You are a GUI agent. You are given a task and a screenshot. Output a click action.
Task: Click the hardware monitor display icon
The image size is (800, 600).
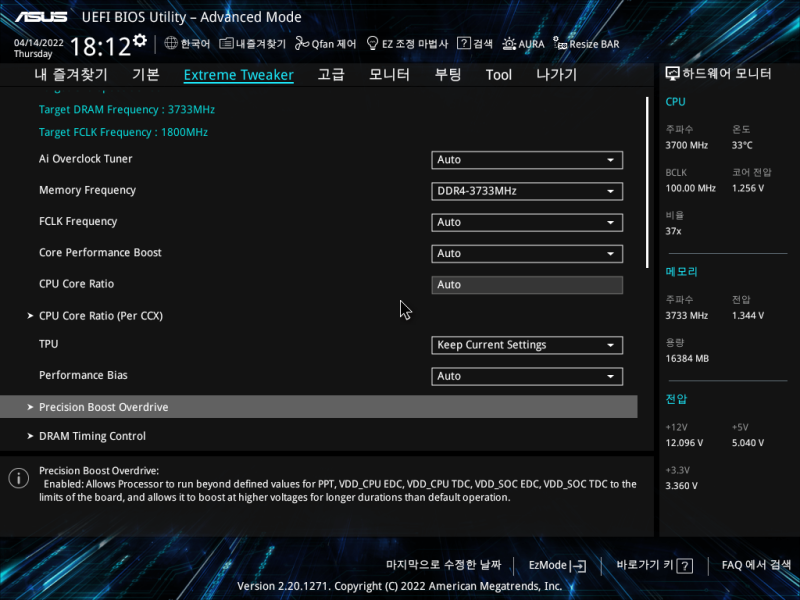coord(672,74)
